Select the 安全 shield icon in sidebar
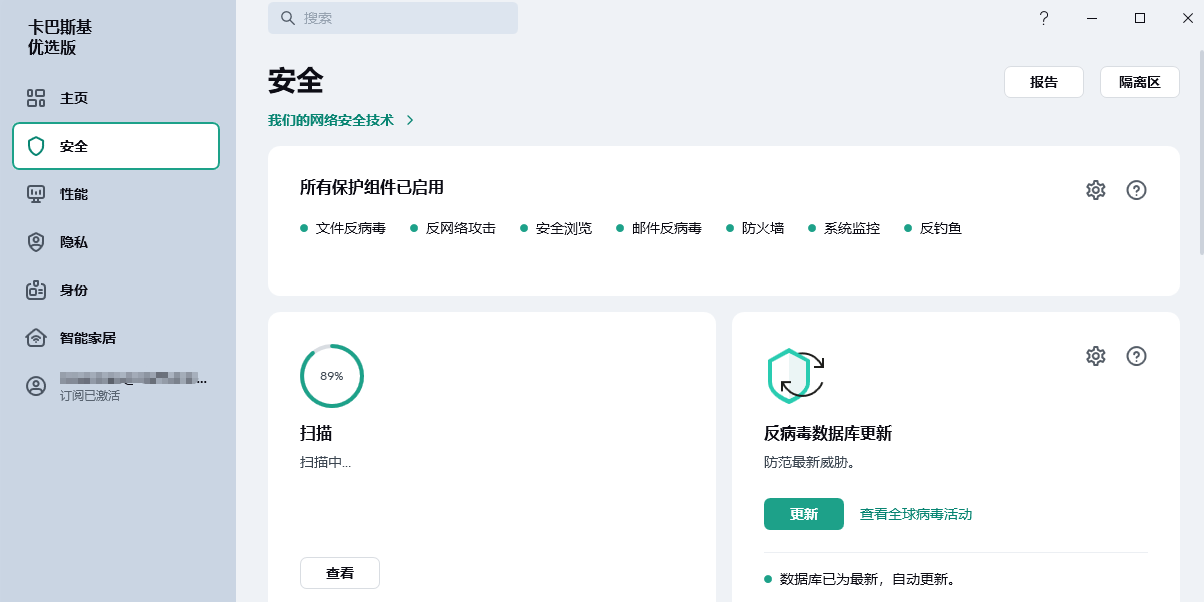 (x=36, y=146)
